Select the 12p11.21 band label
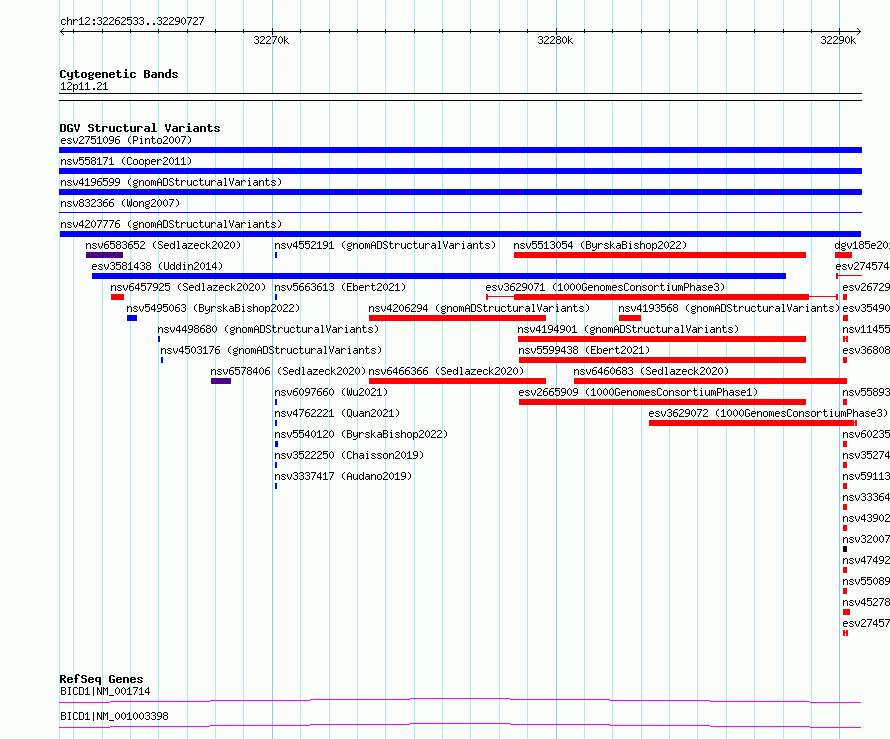Viewport: 890px width, 739px height. coord(84,86)
